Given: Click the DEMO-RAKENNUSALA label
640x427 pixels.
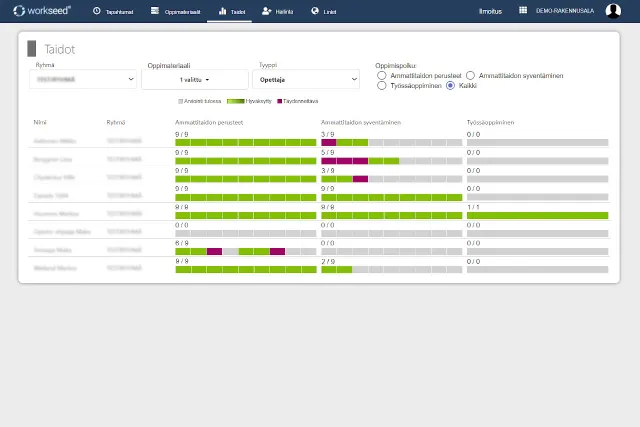Looking at the screenshot, I should pos(565,11).
